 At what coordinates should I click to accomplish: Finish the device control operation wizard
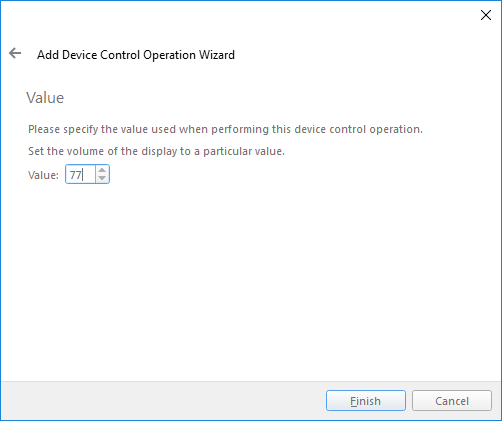pos(366,401)
